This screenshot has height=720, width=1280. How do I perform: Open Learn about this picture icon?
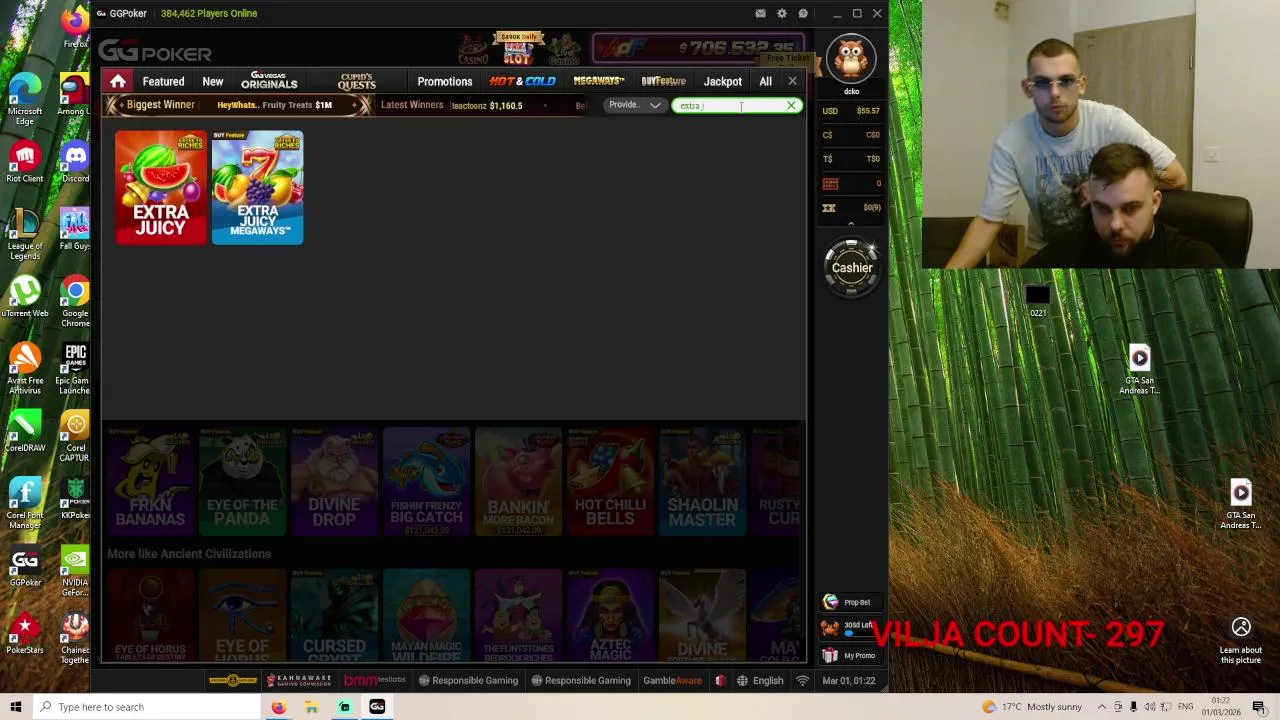pyautogui.click(x=1241, y=640)
